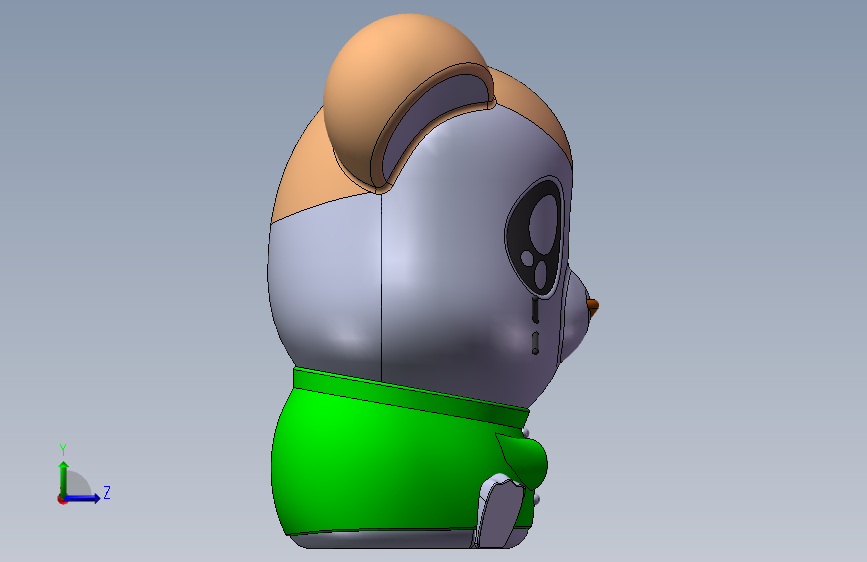Select the black eye patch on the face
This screenshot has height=562, width=867.
coord(534,238)
